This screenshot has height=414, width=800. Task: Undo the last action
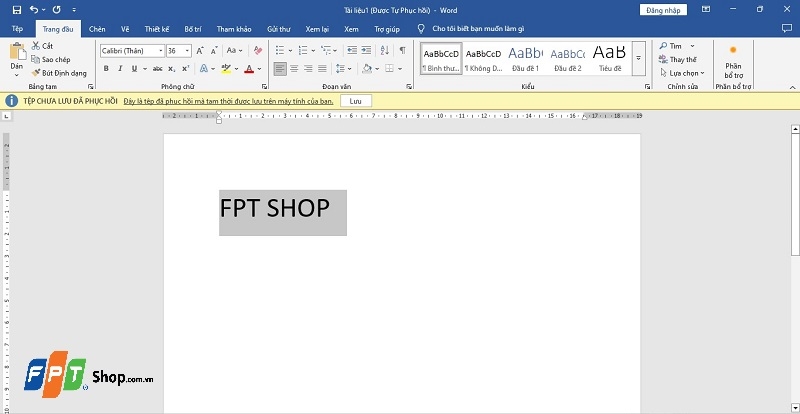point(34,10)
